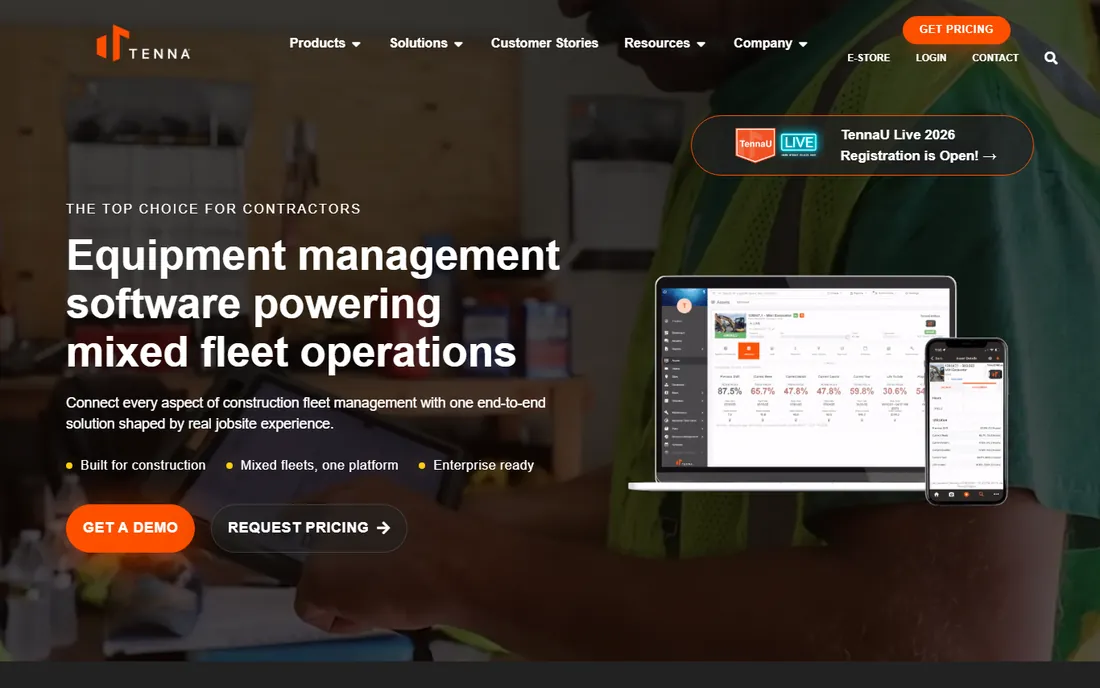Click the 87.5% value on laptop dashboard
This screenshot has height=688, width=1100.
click(x=730, y=391)
